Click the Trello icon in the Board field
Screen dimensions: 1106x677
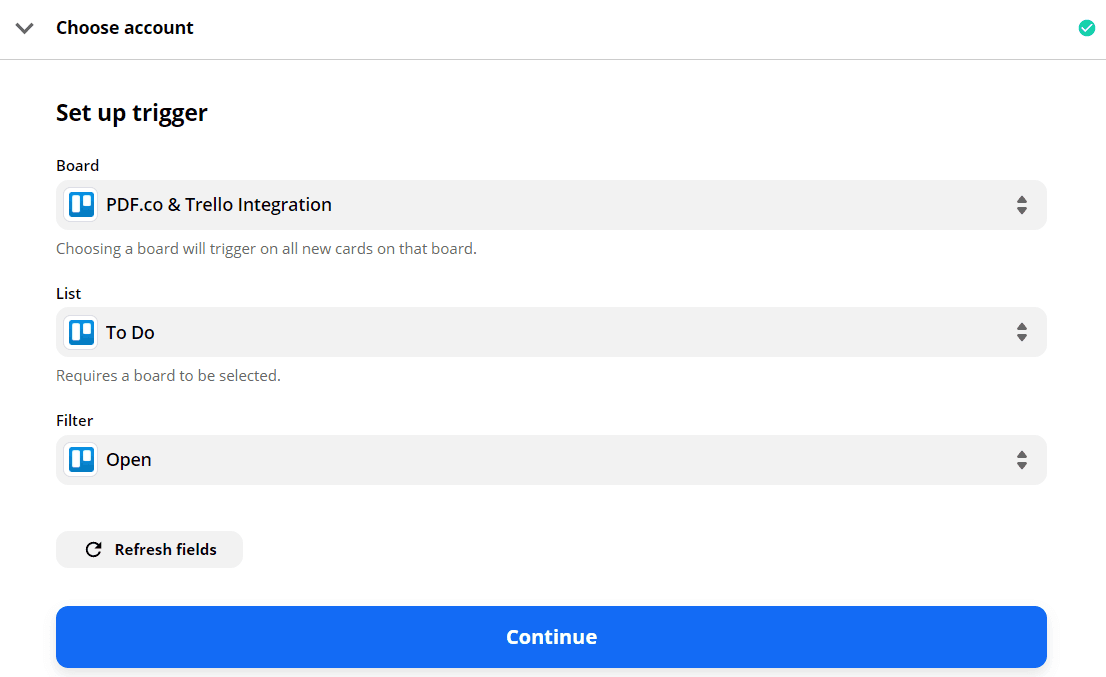tap(80, 204)
